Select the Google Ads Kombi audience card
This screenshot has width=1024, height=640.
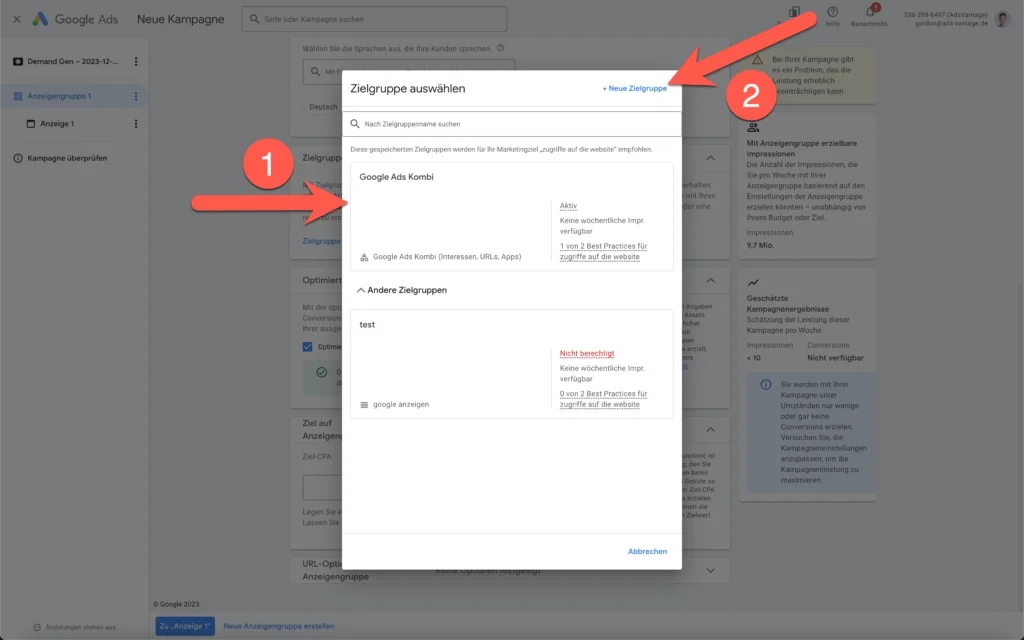[512, 216]
